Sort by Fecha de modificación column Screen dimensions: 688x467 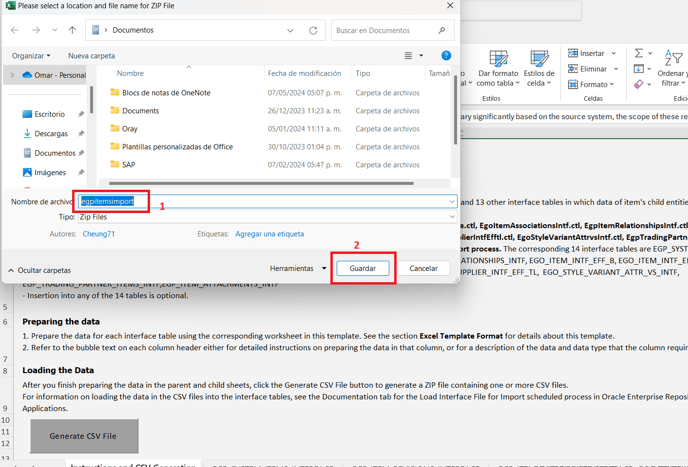point(304,73)
